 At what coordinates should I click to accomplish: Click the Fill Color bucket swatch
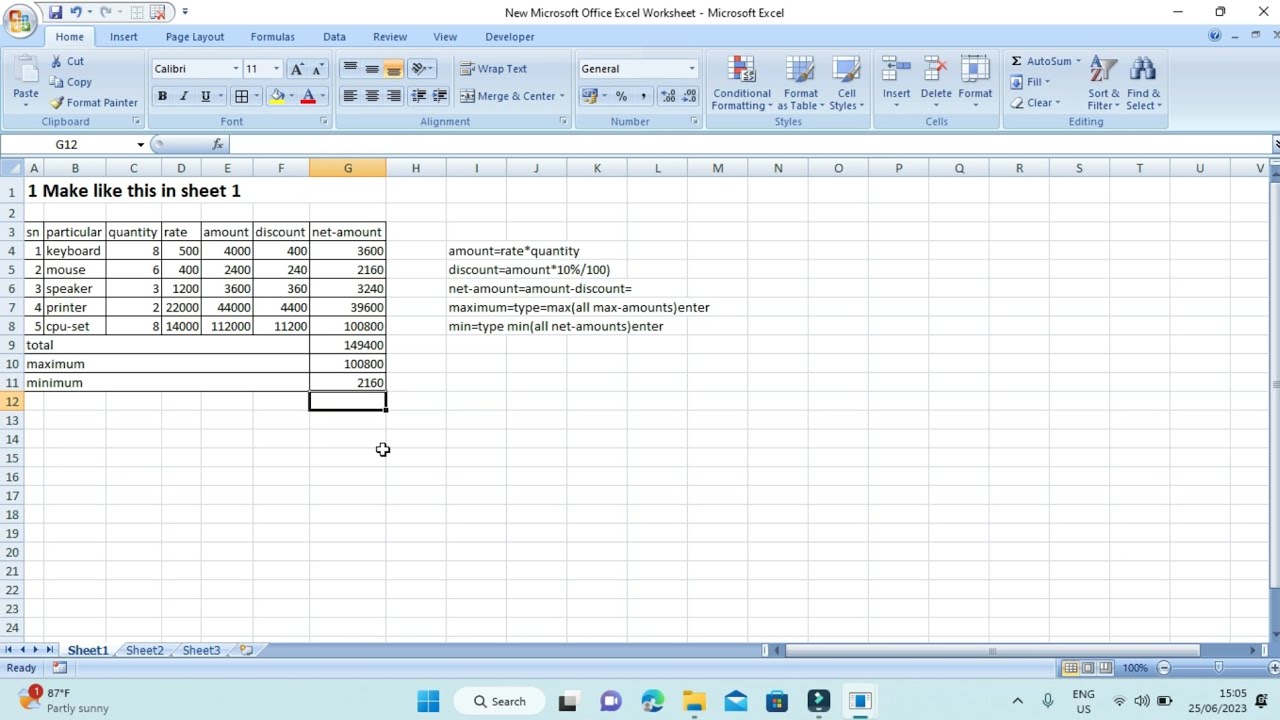tap(277, 96)
